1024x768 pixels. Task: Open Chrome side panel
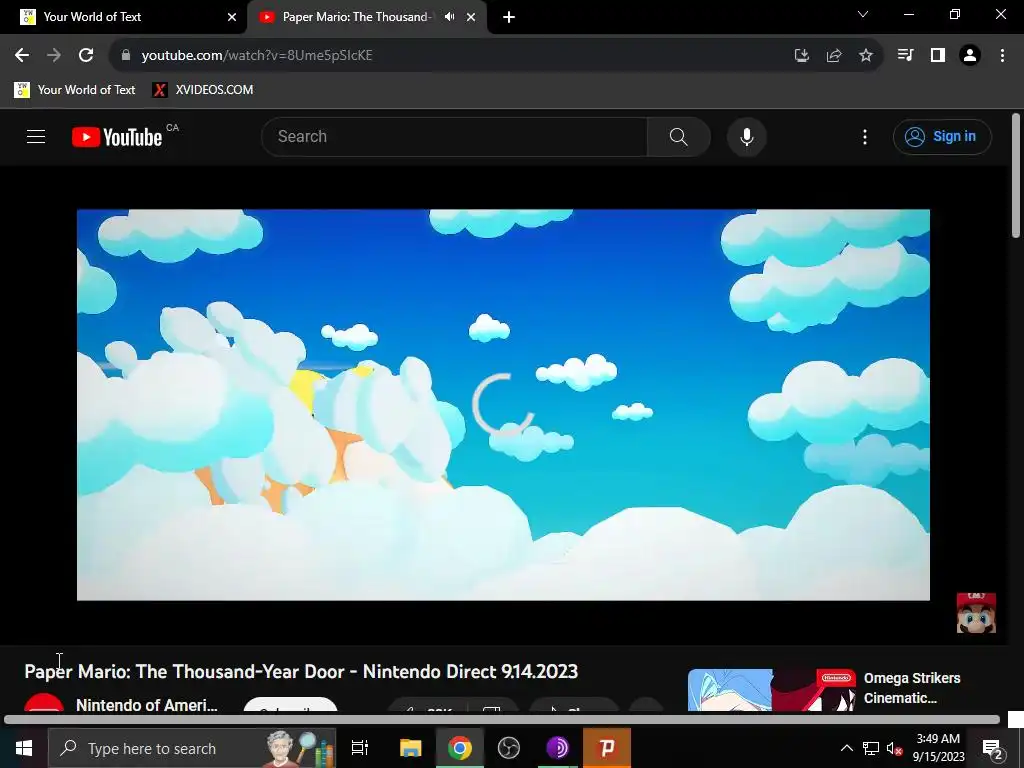[938, 56]
